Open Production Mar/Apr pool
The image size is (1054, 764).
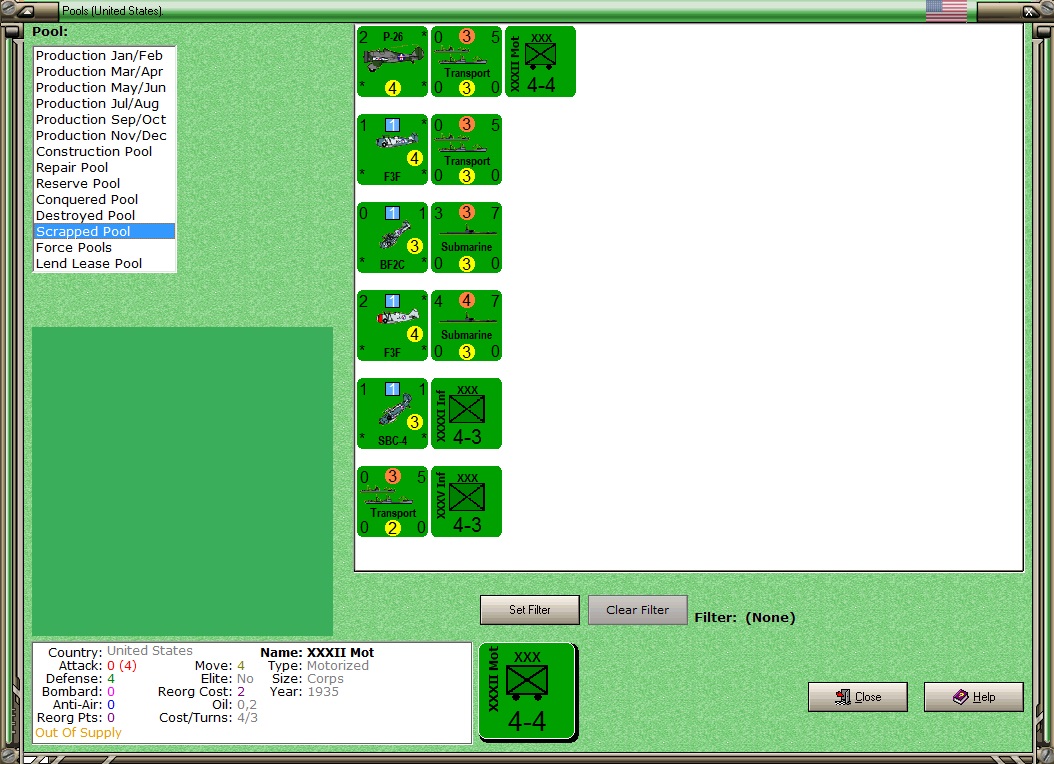coord(104,71)
